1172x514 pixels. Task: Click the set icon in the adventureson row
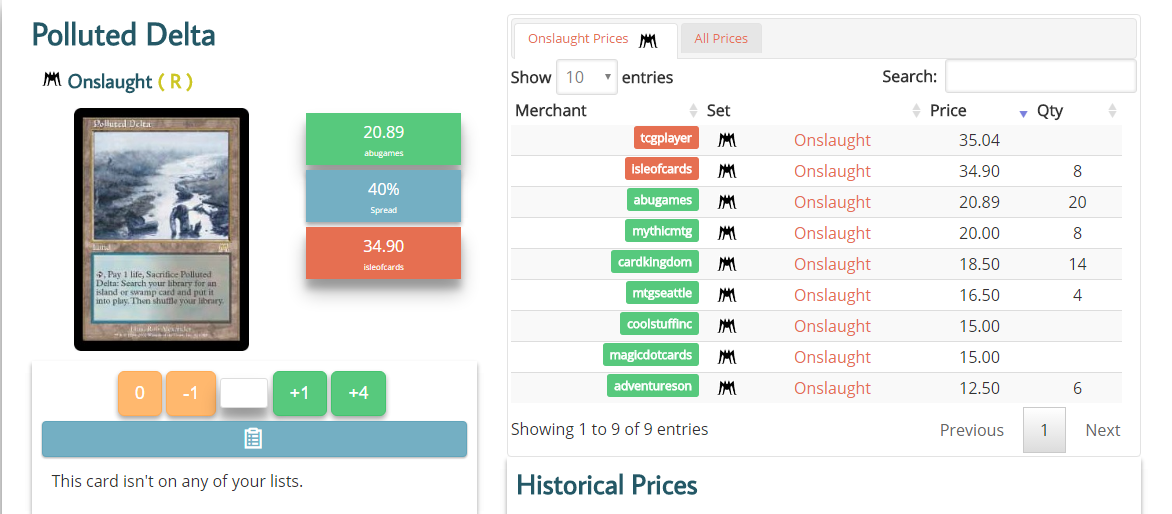pyautogui.click(x=727, y=388)
